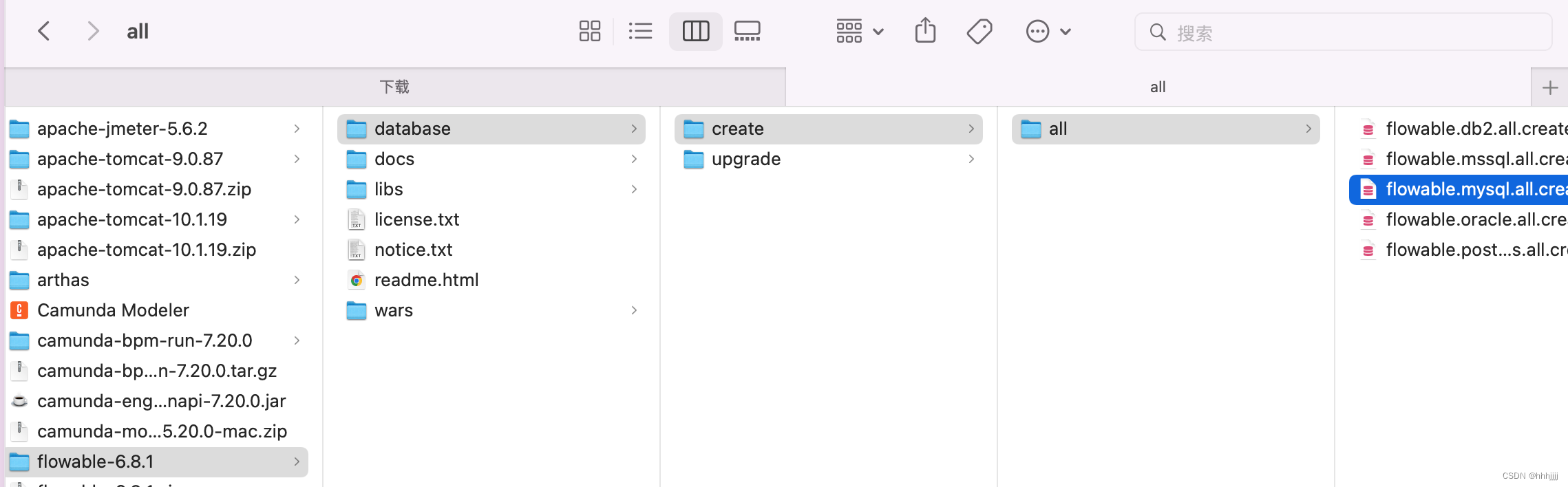This screenshot has width=1568, height=487.
Task: Select the wars folder
Action: [491, 310]
